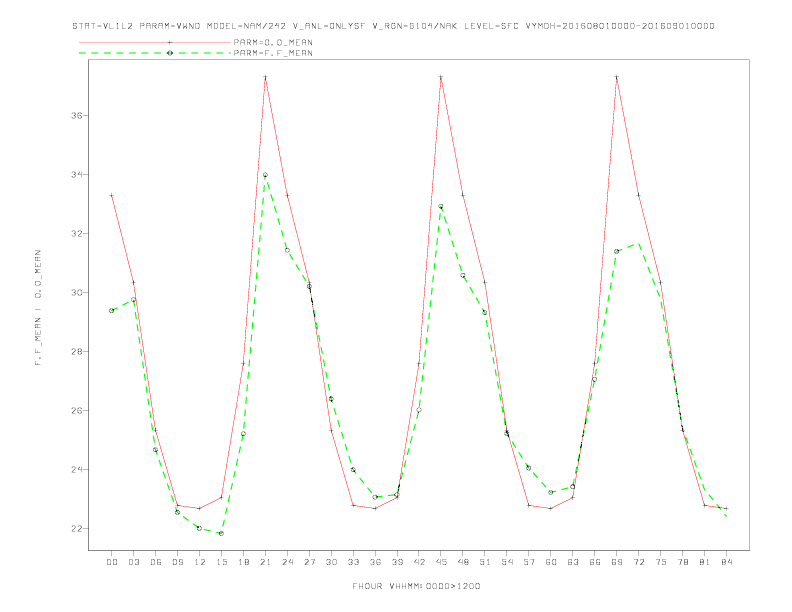Click the x-axis tick label 48
792x612 pixels.
point(463,562)
